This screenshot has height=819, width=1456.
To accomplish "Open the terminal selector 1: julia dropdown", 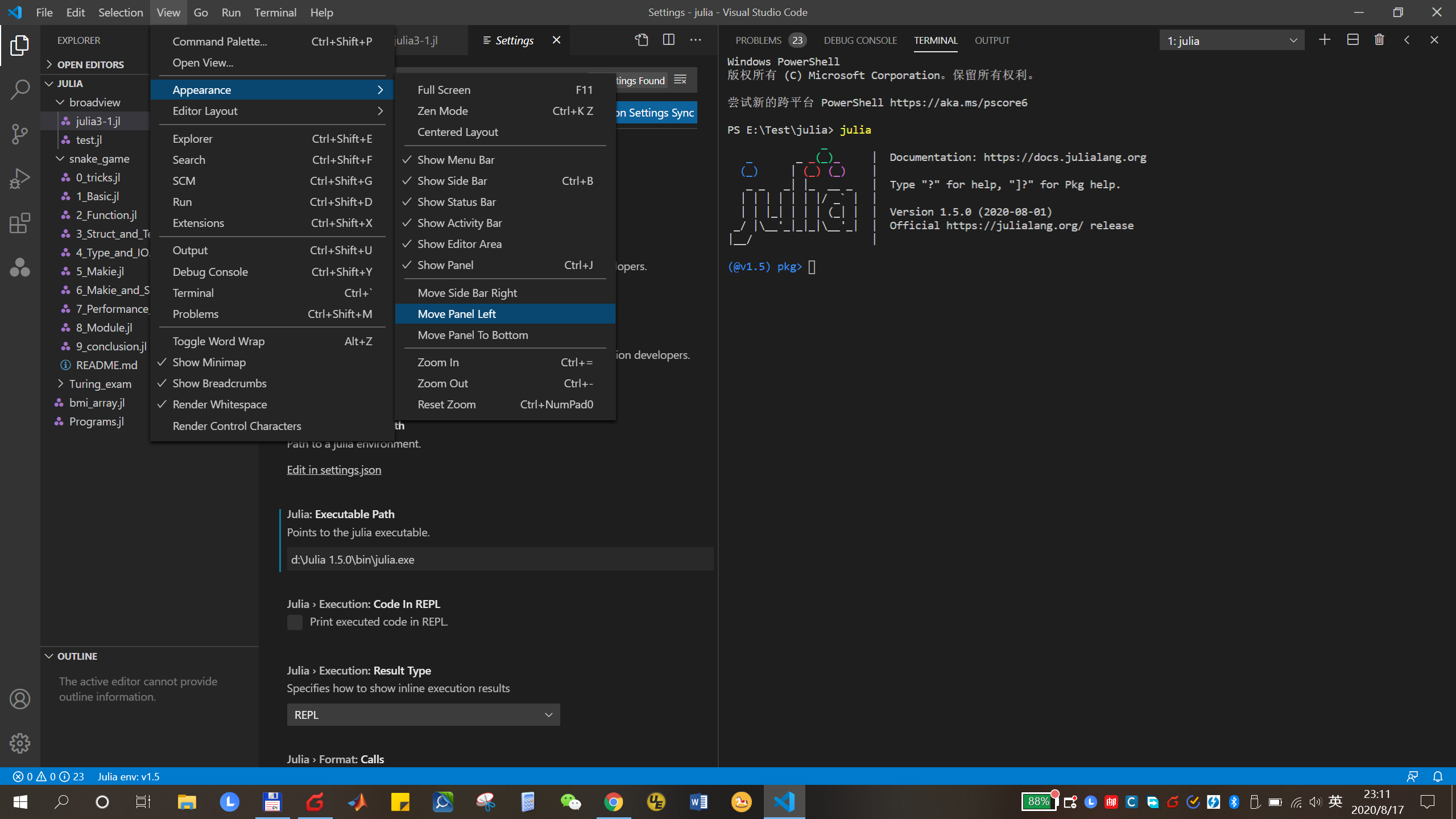I will point(1232,40).
